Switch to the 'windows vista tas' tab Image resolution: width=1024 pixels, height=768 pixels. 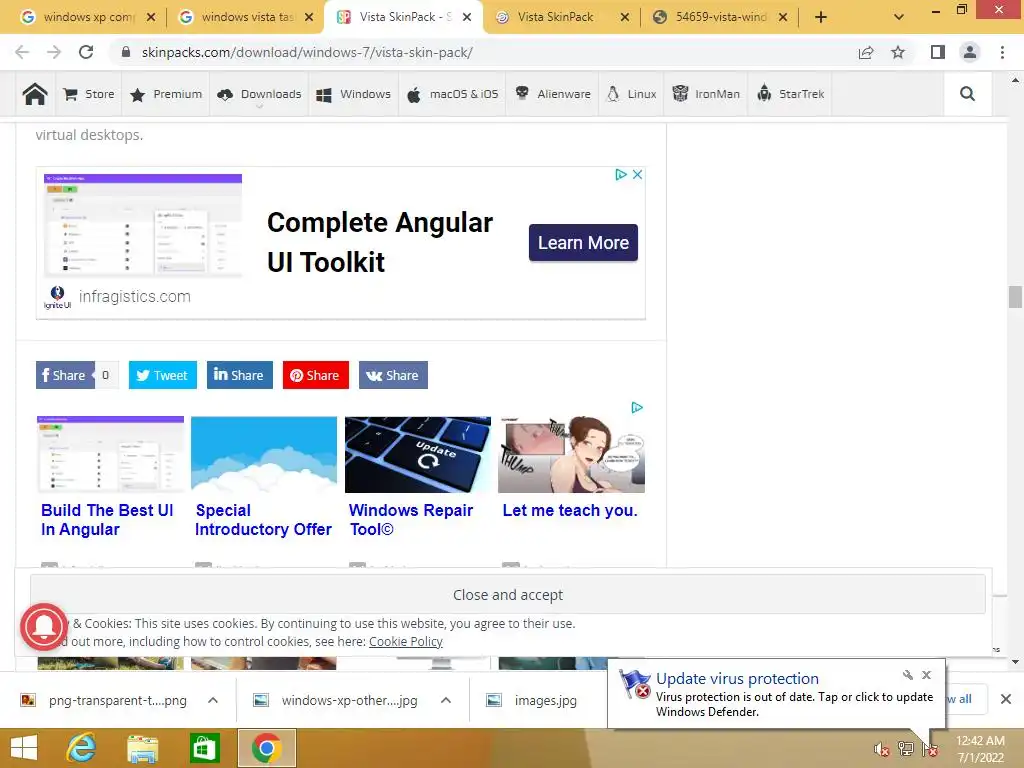coord(246,17)
